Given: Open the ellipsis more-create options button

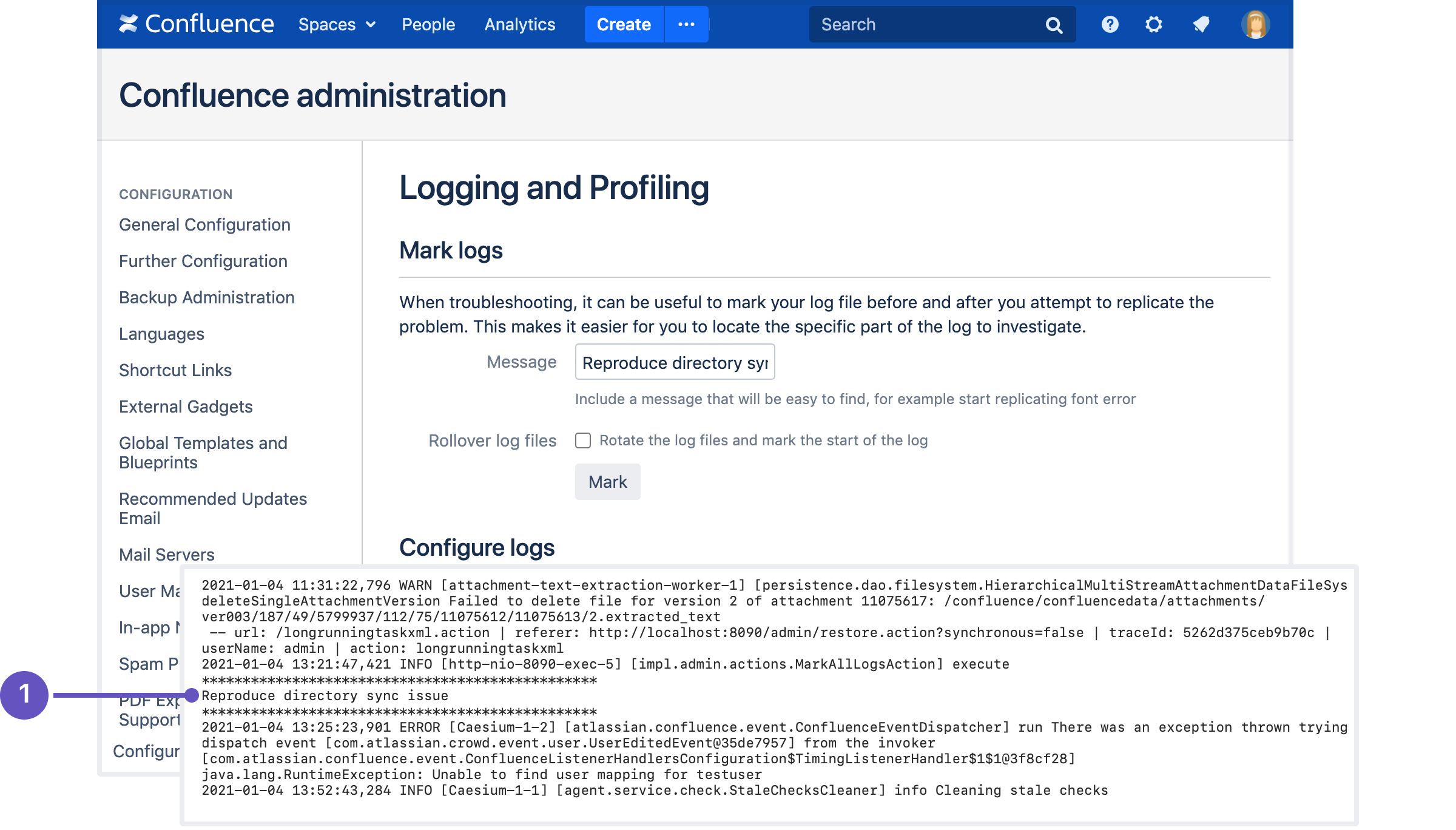Looking at the screenshot, I should [x=686, y=24].
